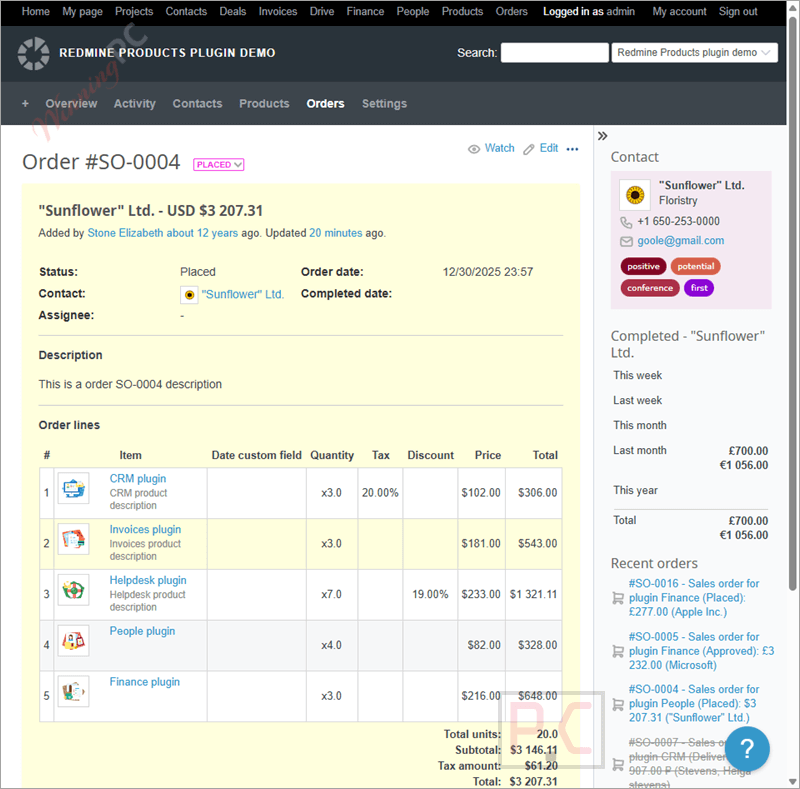Click the Sunflower avatar in sidebar contact
The width and height of the screenshot is (800, 789).
(x=635, y=195)
